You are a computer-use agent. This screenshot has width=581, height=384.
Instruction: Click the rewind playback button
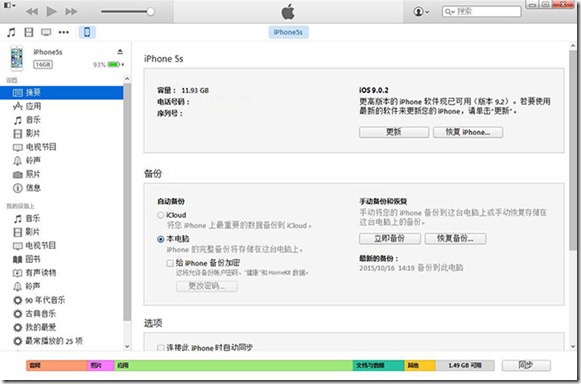point(32,11)
